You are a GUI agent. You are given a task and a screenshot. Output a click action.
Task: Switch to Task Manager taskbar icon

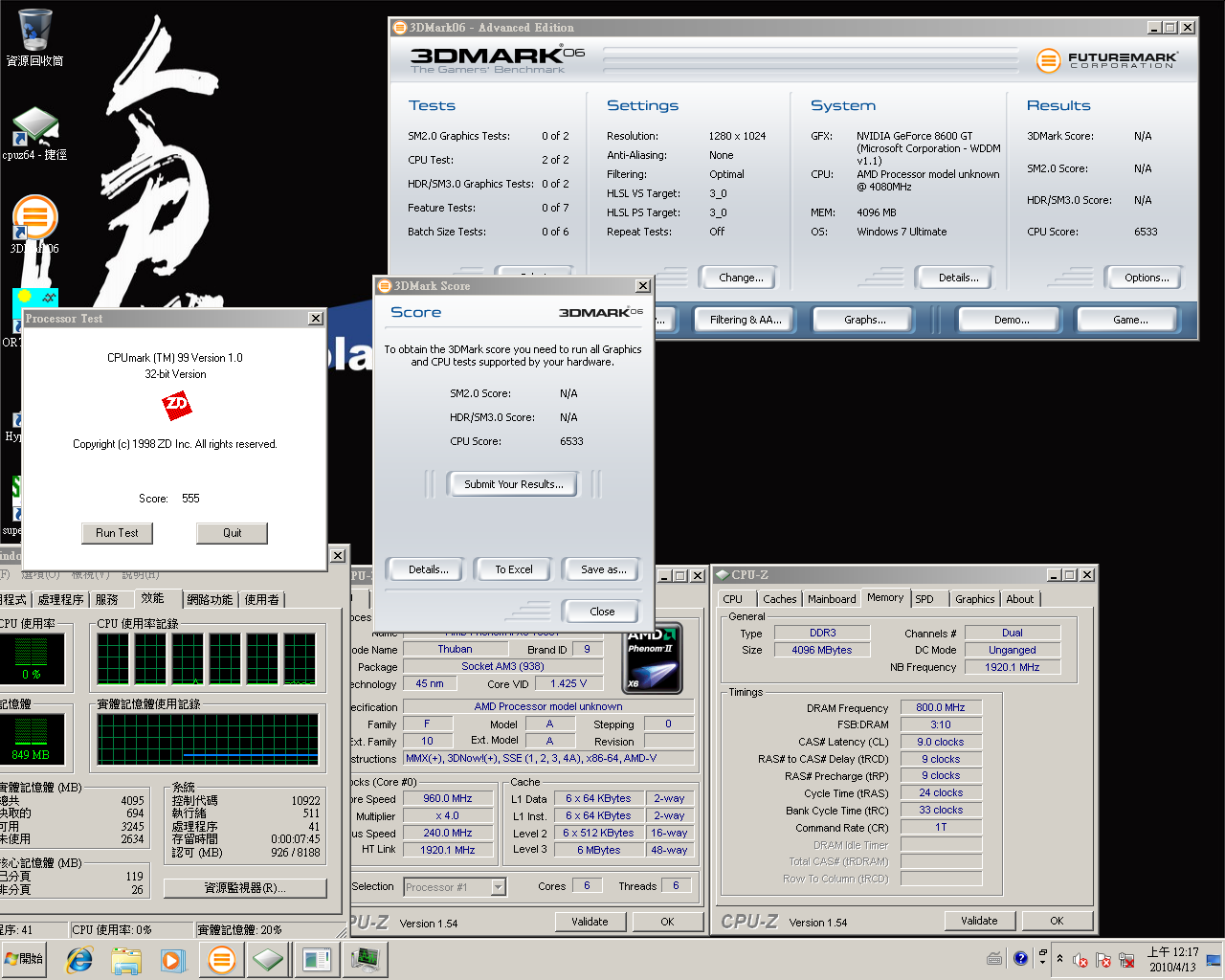[365, 959]
